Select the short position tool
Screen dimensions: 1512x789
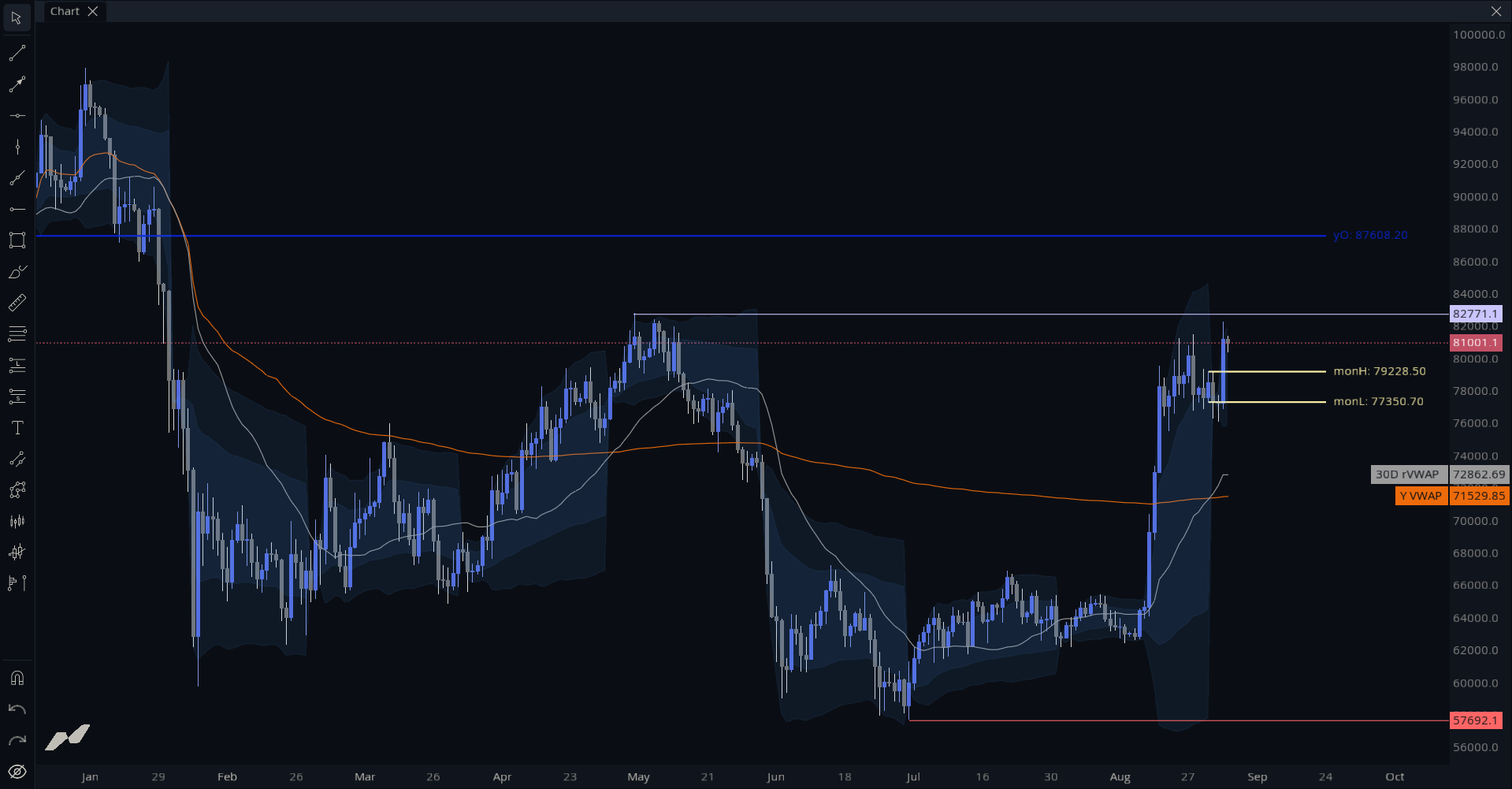17,396
